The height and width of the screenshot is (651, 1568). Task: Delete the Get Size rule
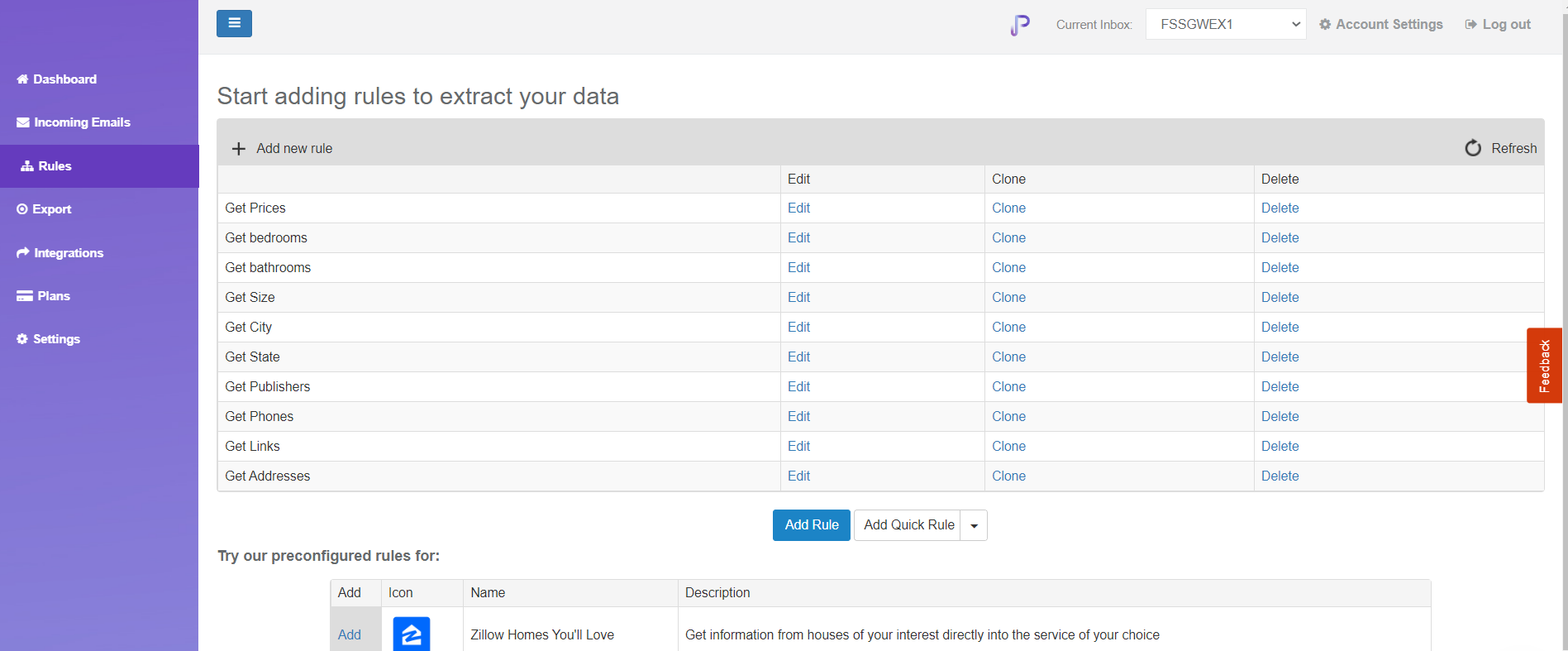[x=1280, y=298]
